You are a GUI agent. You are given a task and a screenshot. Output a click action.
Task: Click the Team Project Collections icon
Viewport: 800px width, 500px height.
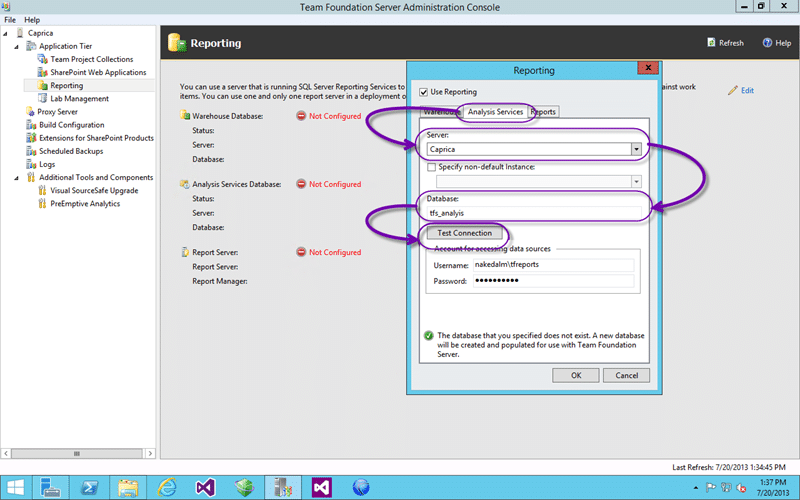(42, 59)
